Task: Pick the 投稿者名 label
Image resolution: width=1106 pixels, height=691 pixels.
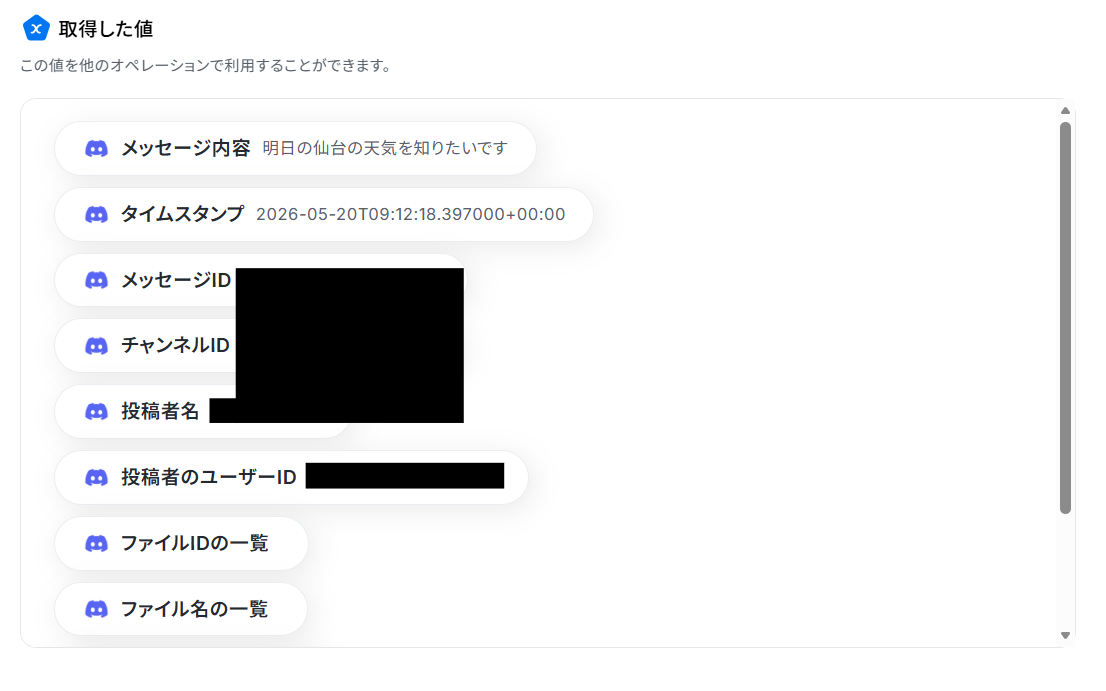Action: tap(160, 412)
